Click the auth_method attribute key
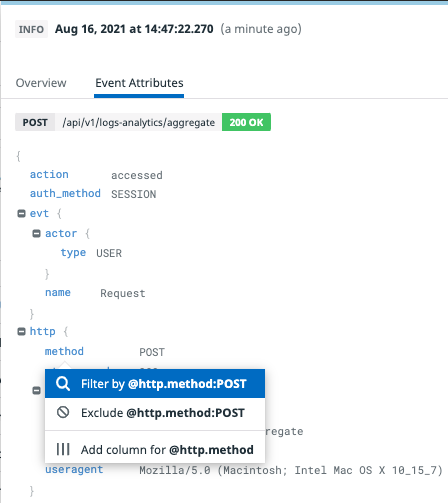 pos(65,193)
